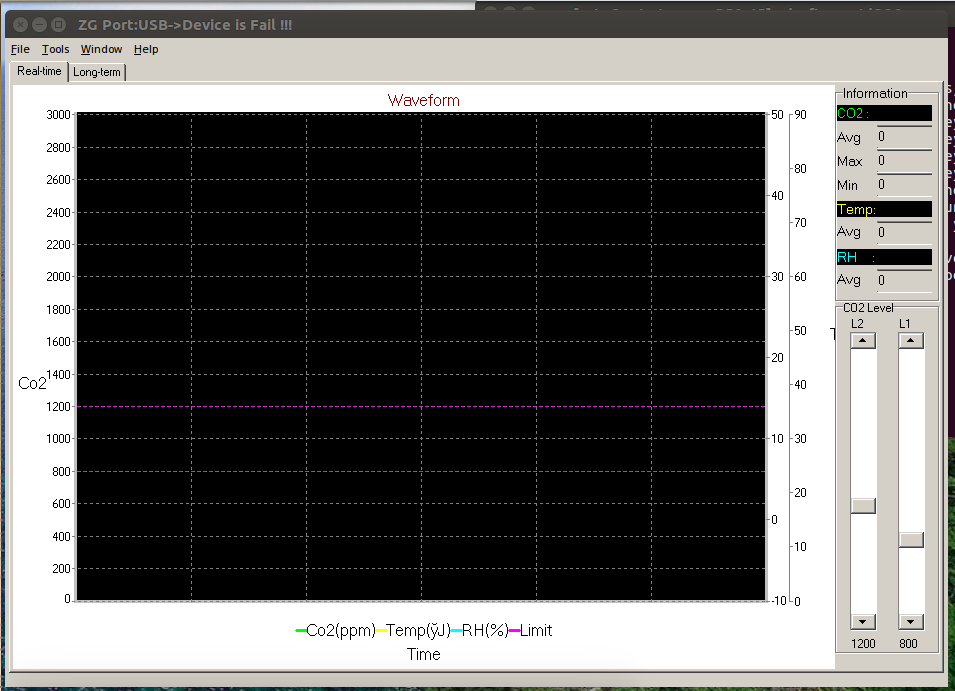Click the Waveform chart title
This screenshot has width=955, height=691.
coord(423,100)
